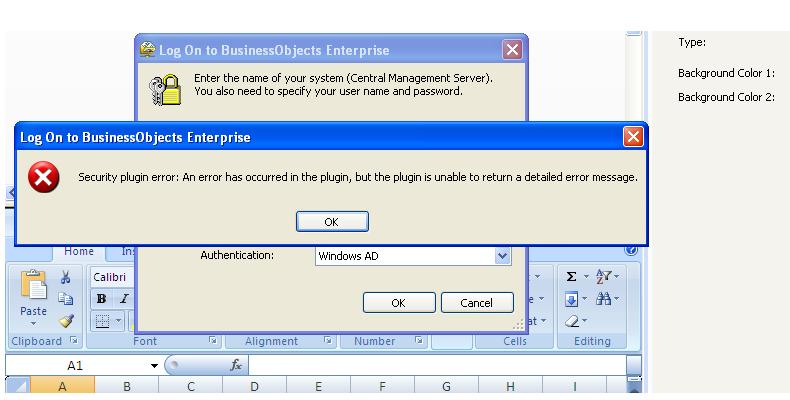Select column C header
Viewport: 790px width, 400px height.
(x=190, y=386)
